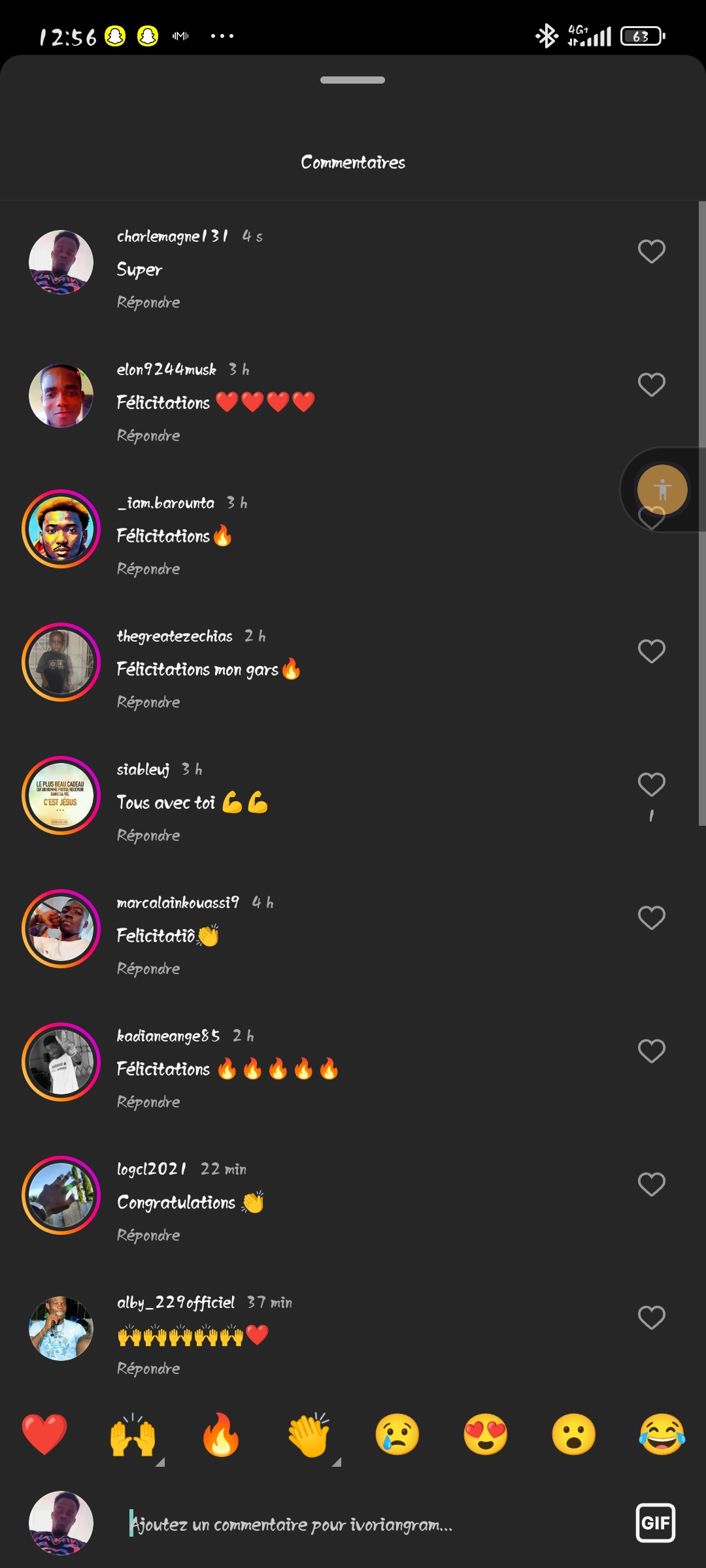
Task: Insert the fire emoji reaction
Action: 221,1434
